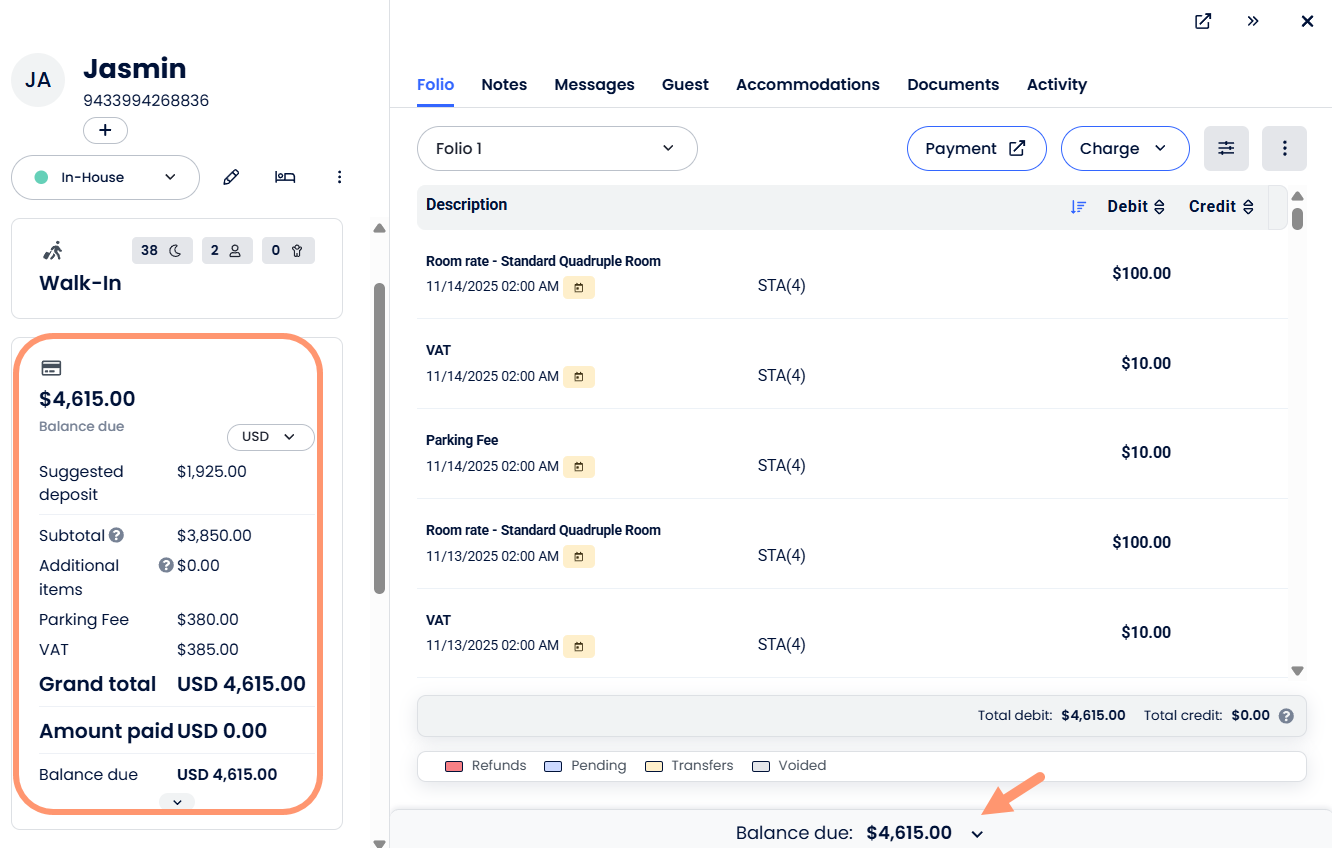1332x848 pixels.
Task: Switch to the Notes tab
Action: pyautogui.click(x=504, y=85)
